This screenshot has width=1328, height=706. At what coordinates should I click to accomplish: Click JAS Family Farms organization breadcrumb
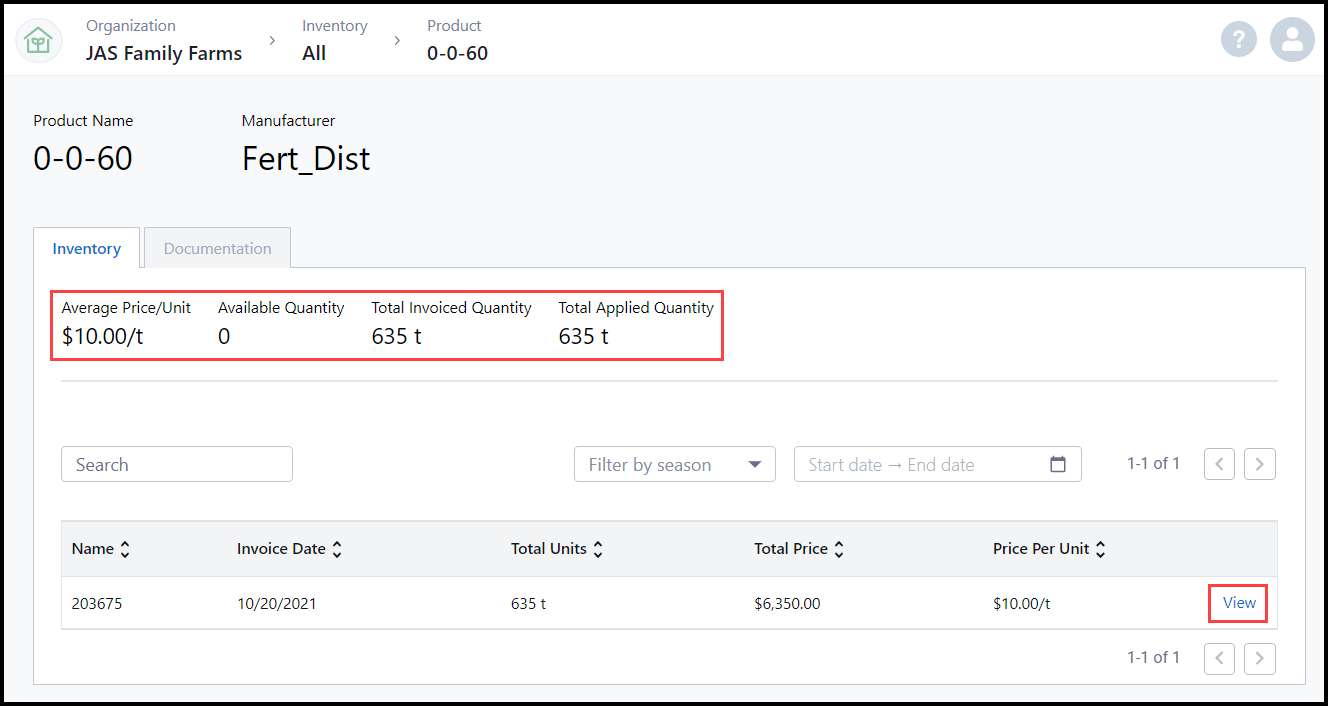[x=164, y=53]
